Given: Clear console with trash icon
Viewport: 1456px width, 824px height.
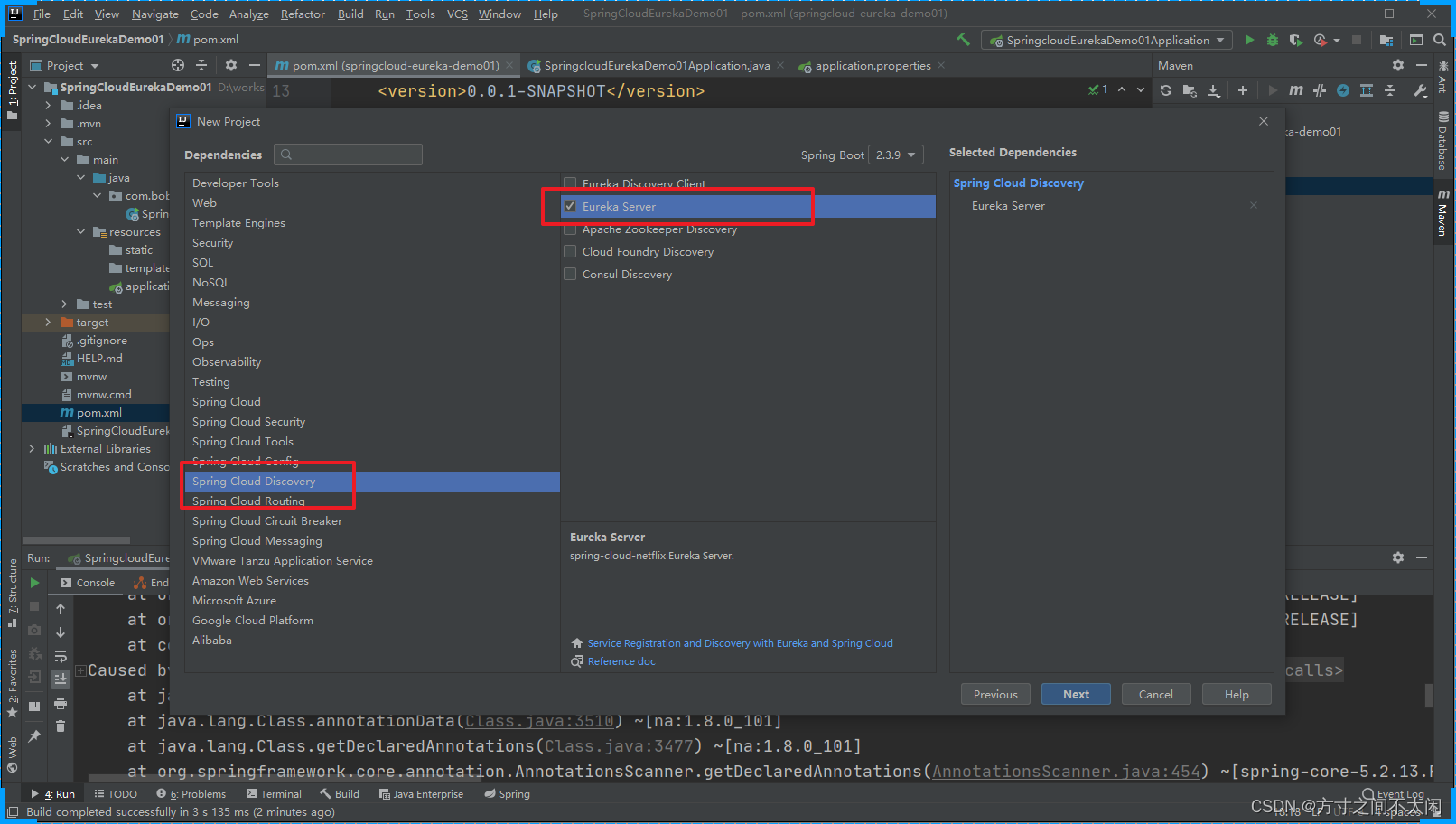Looking at the screenshot, I should [x=61, y=726].
